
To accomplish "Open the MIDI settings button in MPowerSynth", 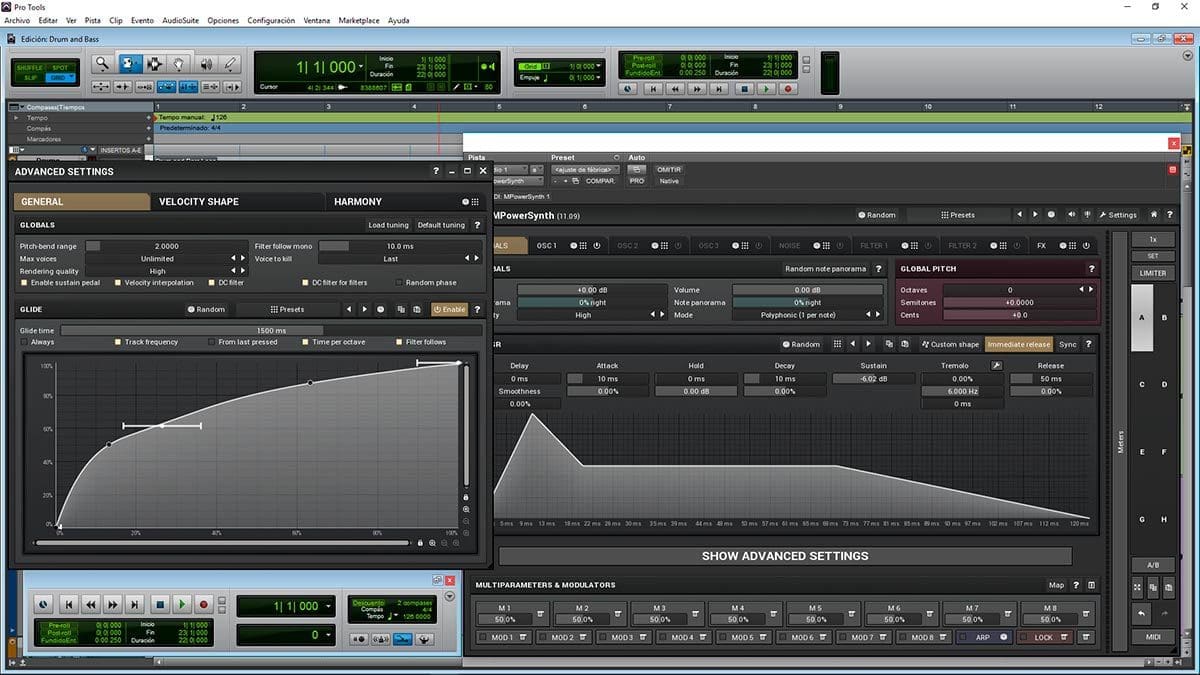I will (1153, 637).
